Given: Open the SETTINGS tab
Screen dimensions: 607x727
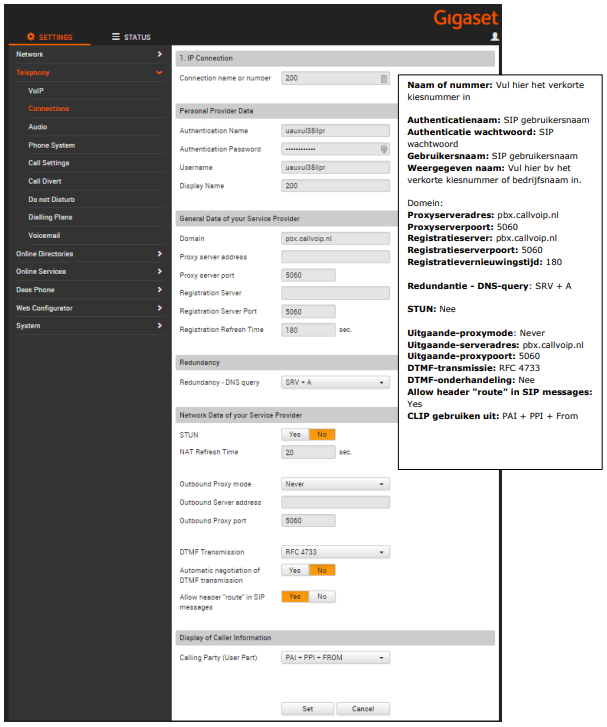Looking at the screenshot, I should click(x=50, y=37).
